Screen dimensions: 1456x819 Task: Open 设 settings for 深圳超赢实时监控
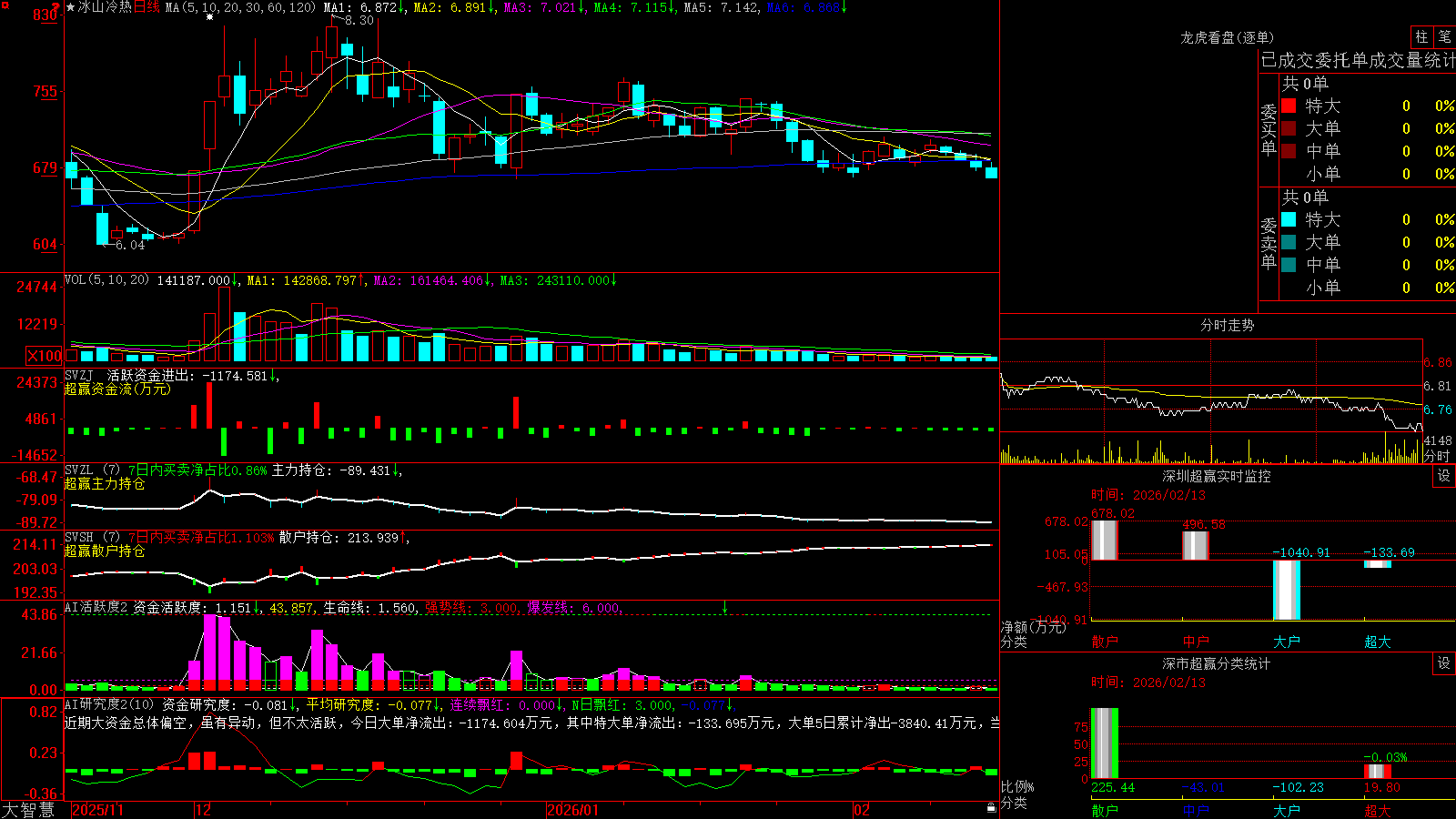[1444, 476]
